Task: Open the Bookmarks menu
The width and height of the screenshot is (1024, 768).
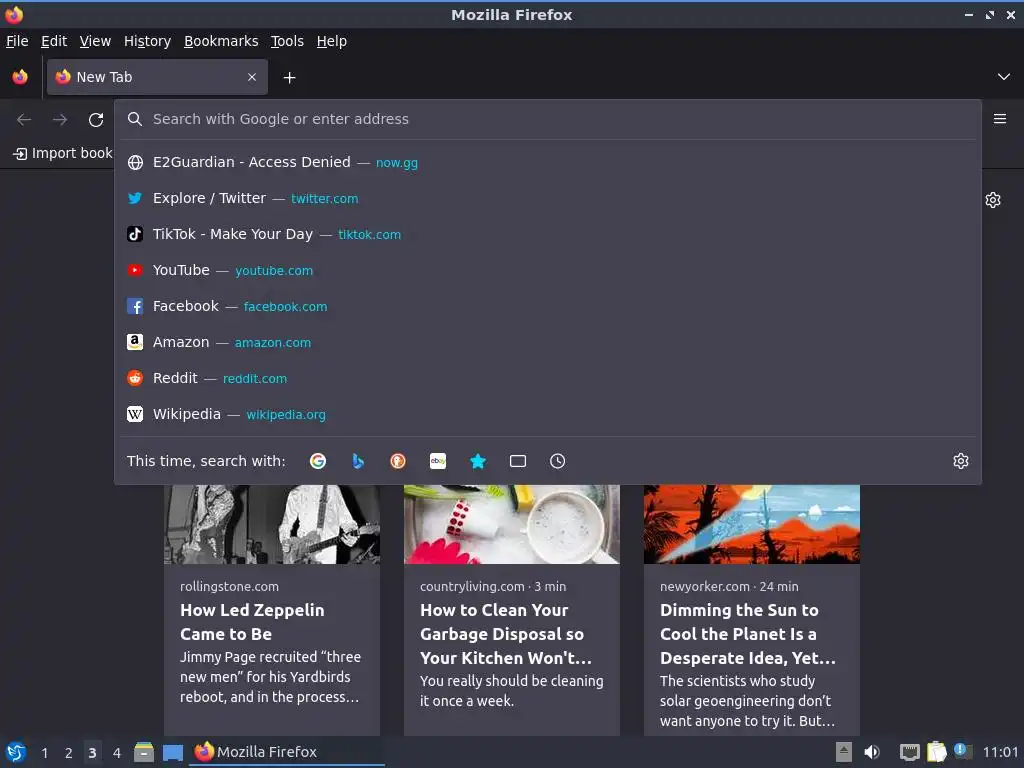Action: click(x=221, y=41)
